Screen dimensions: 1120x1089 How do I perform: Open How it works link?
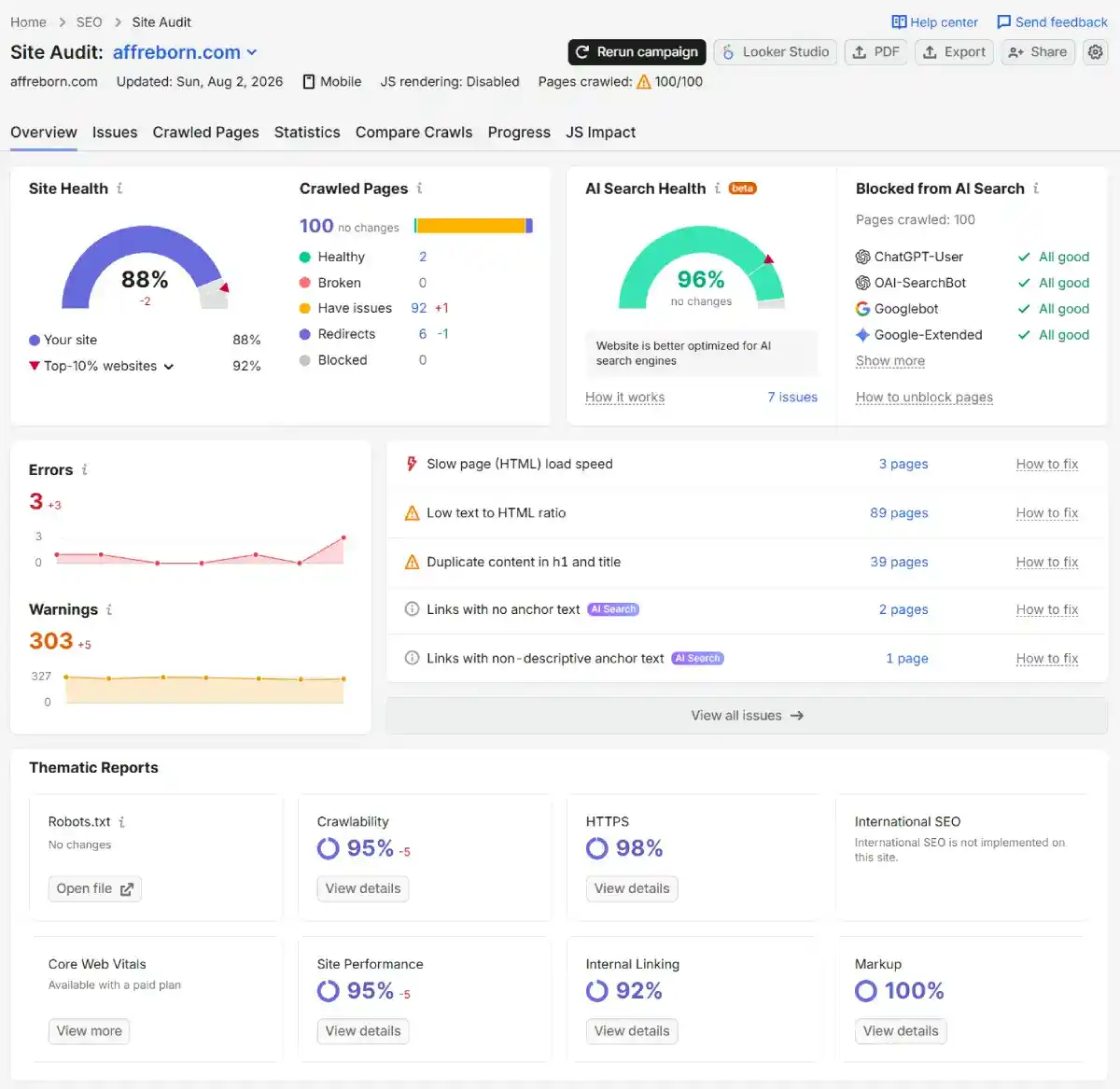tap(625, 398)
